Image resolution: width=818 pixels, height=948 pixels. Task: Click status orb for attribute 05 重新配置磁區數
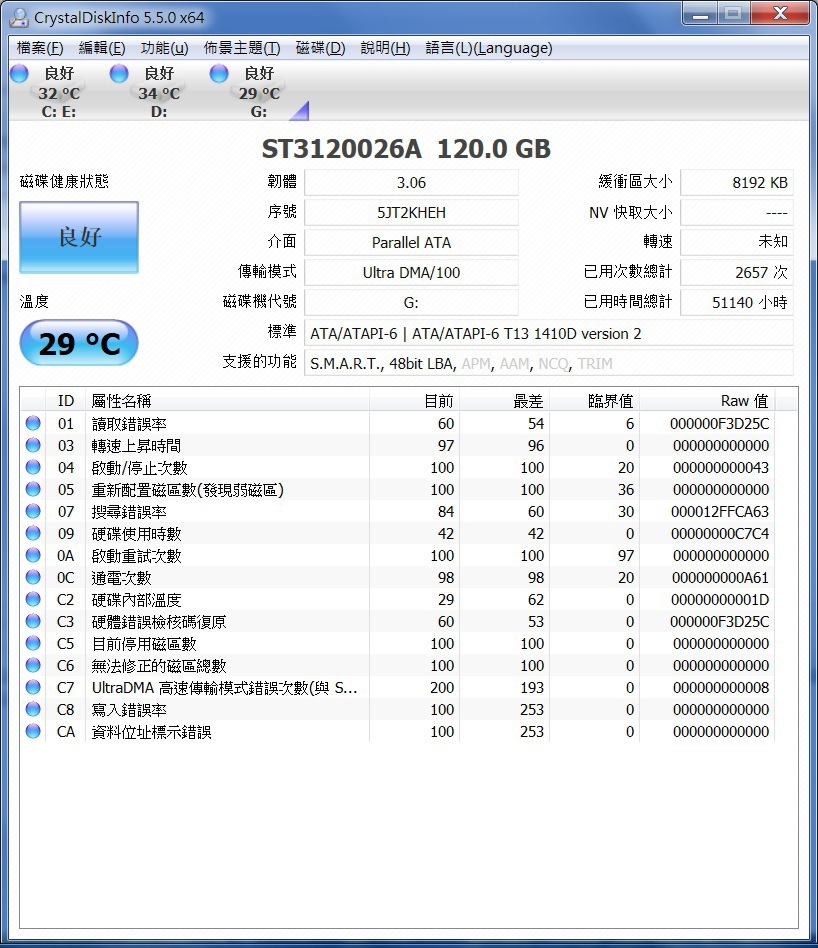pos(33,489)
